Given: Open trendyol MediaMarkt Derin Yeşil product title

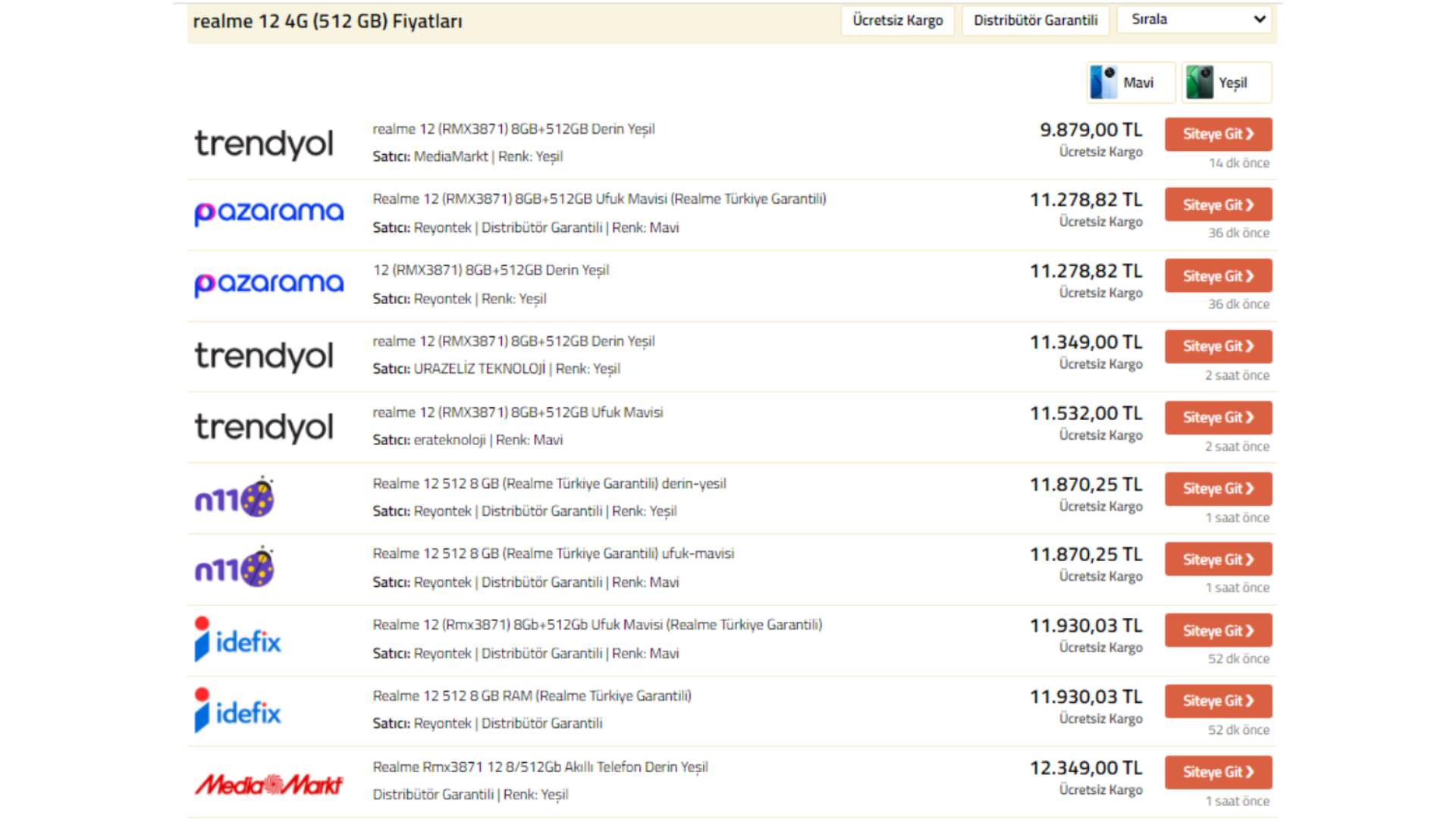Looking at the screenshot, I should [x=513, y=129].
